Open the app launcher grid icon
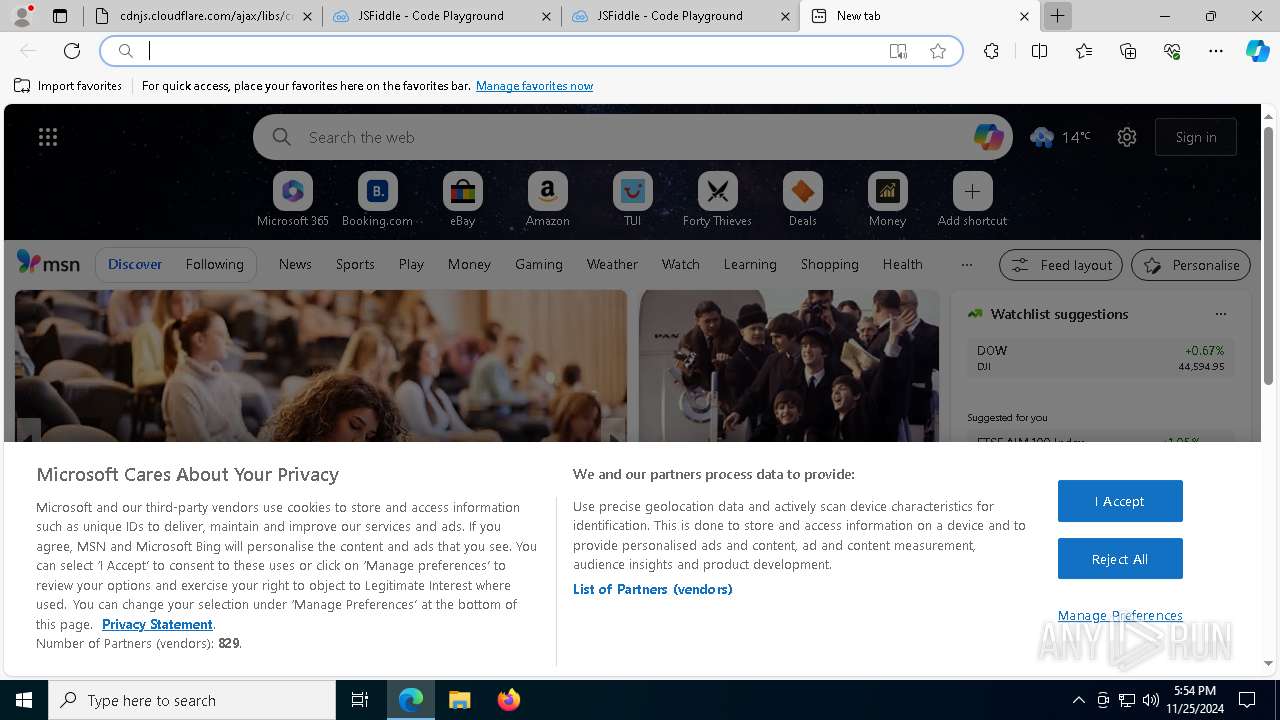Screen dimensions: 1280x720 click(x=48, y=137)
